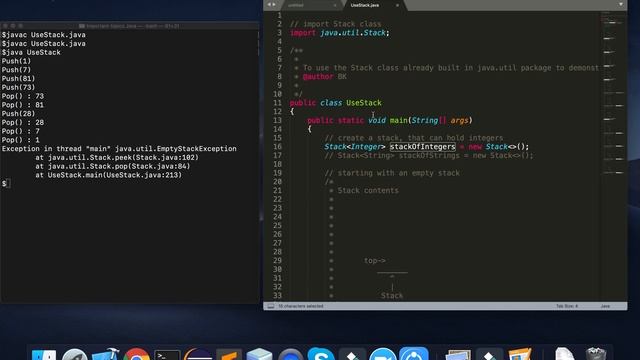640x360 pixels.
Task: Click 'Push(81)' output line in Terminal
Action: [18, 78]
